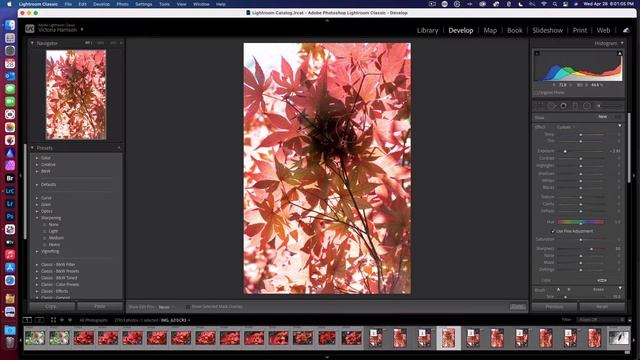Click the Lightroom Classic logo icon
This screenshot has width=640, height=360.
coord(29,29)
